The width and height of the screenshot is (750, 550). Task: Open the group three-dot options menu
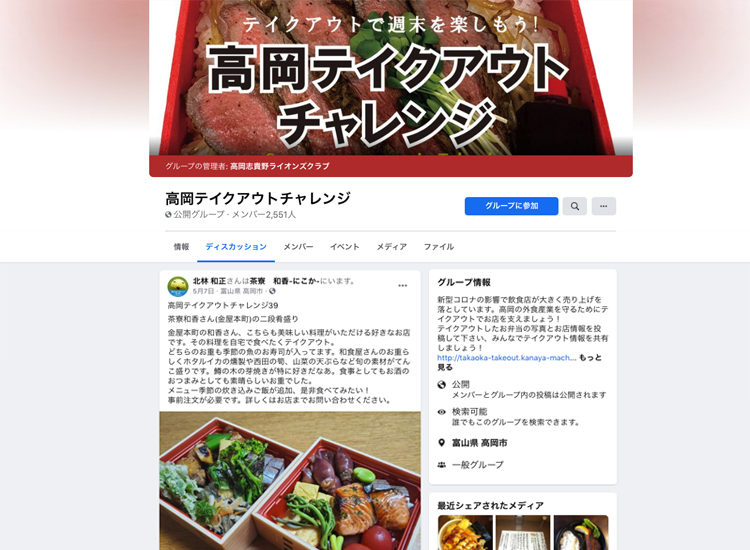(604, 206)
